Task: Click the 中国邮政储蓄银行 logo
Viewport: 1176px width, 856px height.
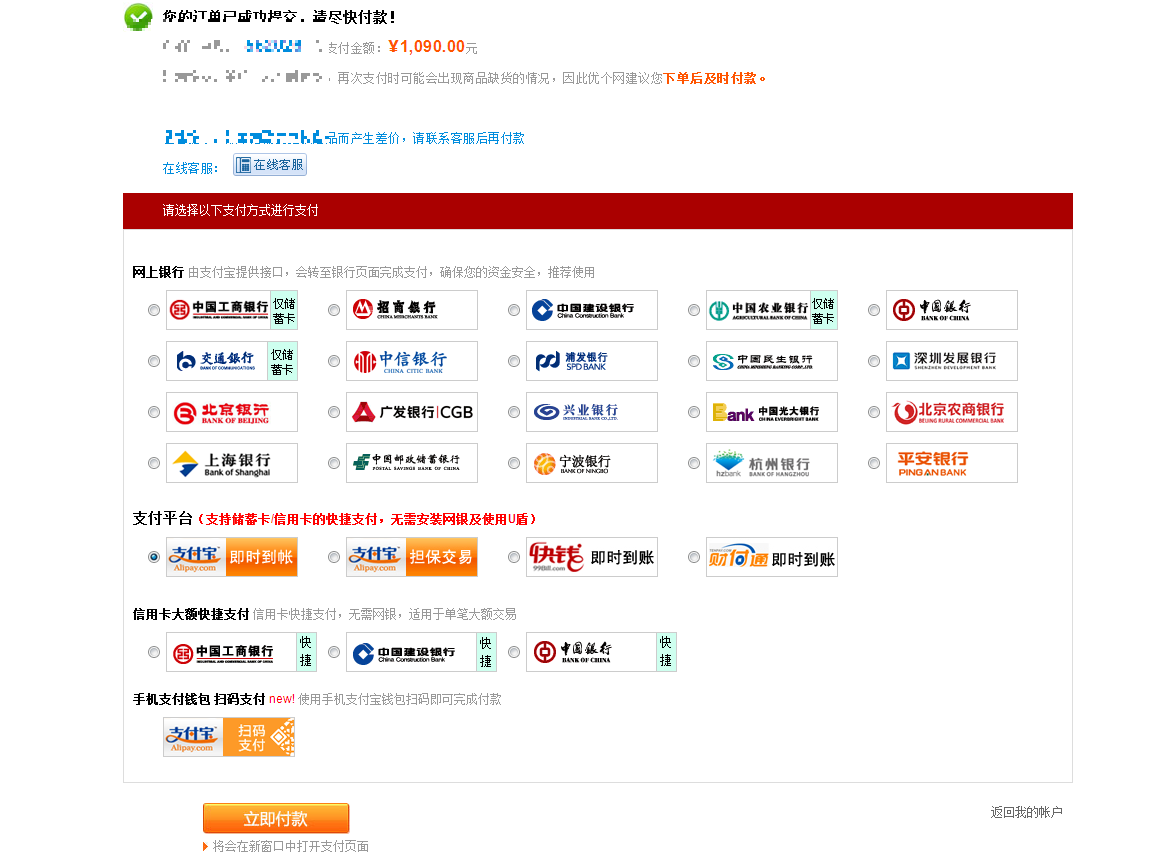Action: pos(412,463)
